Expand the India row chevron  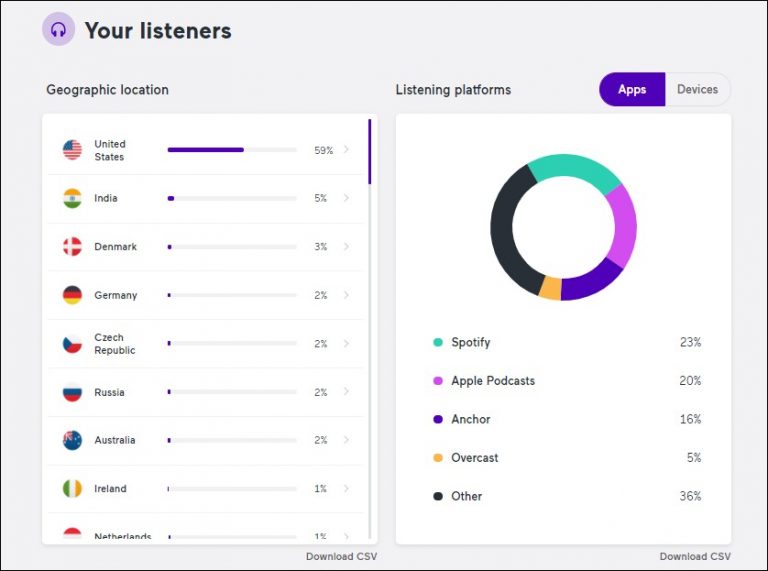(x=346, y=198)
